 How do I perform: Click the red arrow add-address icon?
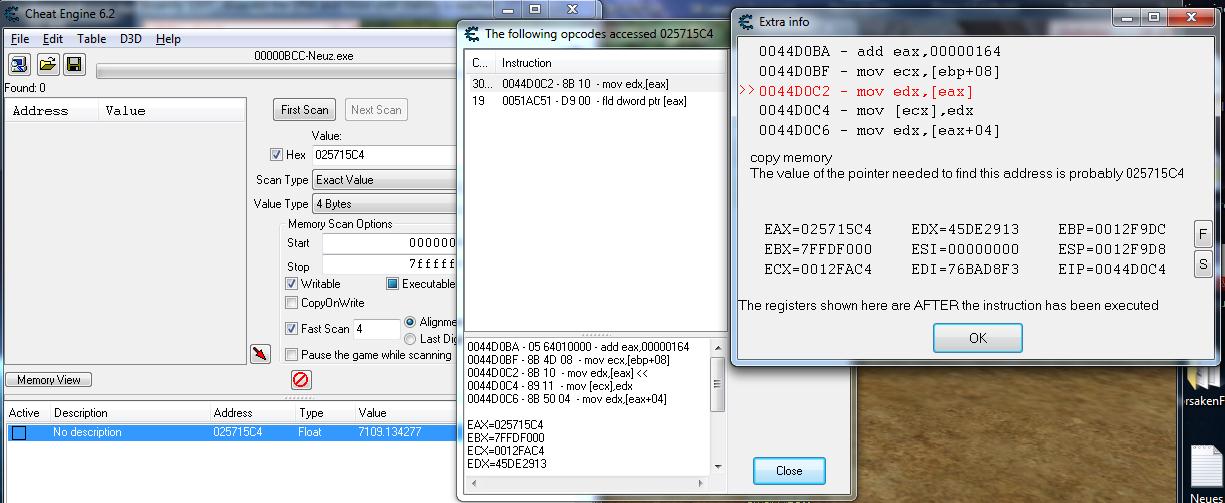pos(260,353)
